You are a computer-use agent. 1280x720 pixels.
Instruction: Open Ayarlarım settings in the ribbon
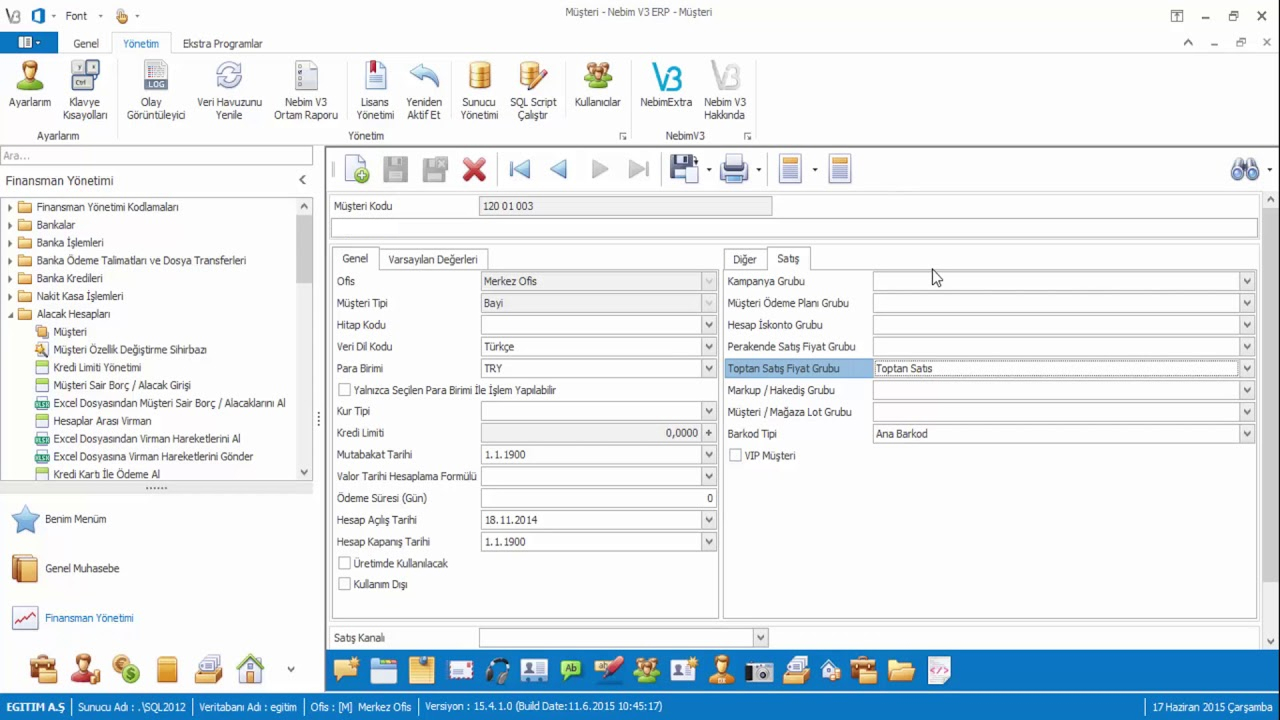[29, 90]
